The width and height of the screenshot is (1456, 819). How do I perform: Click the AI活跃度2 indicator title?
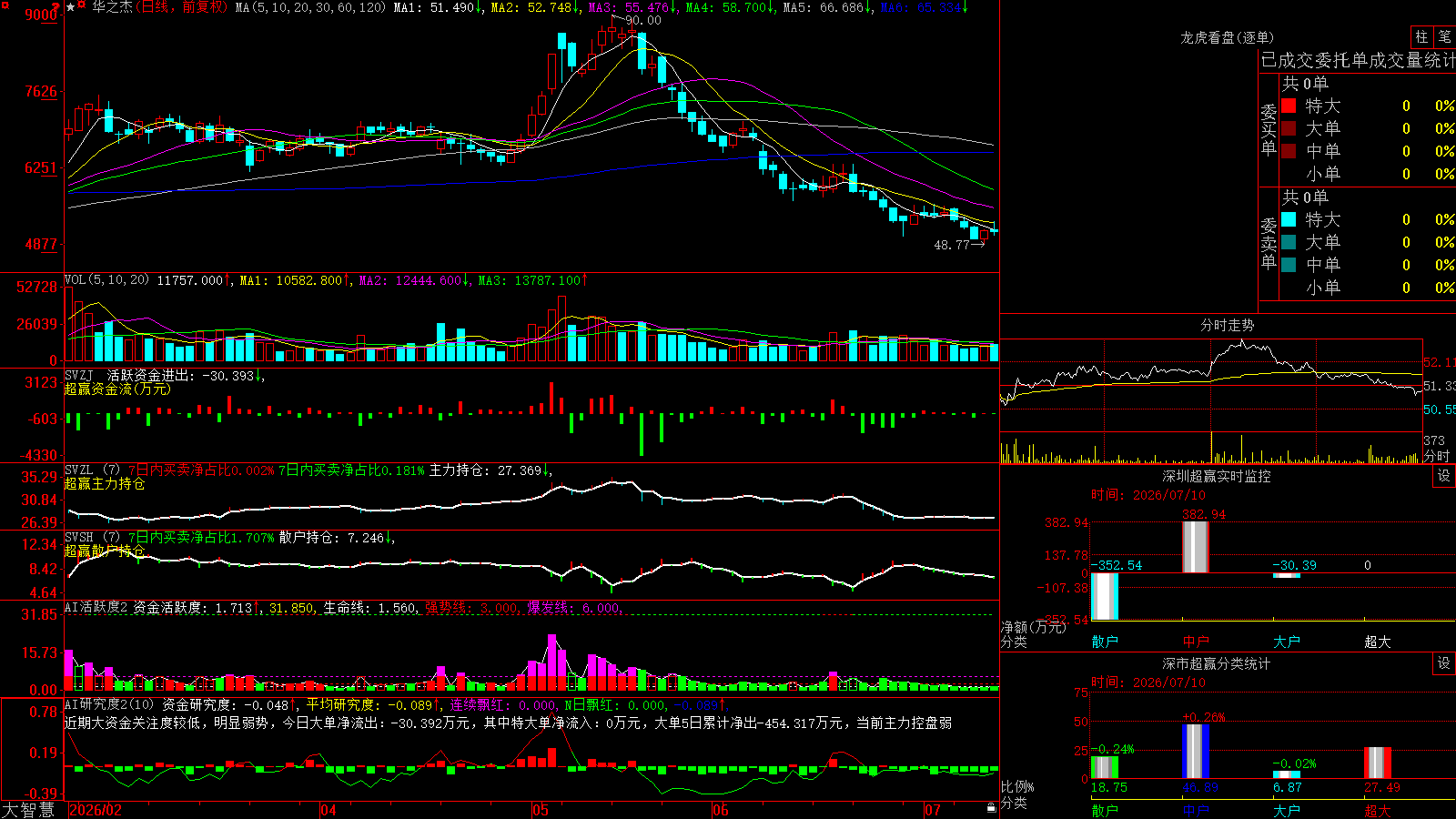96,608
